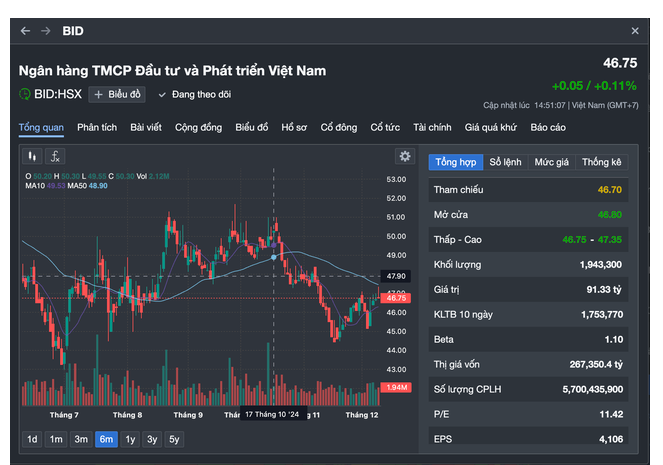The image size is (663, 465).
Task: Open the Giá quá khứ tab
Action: tap(490, 127)
